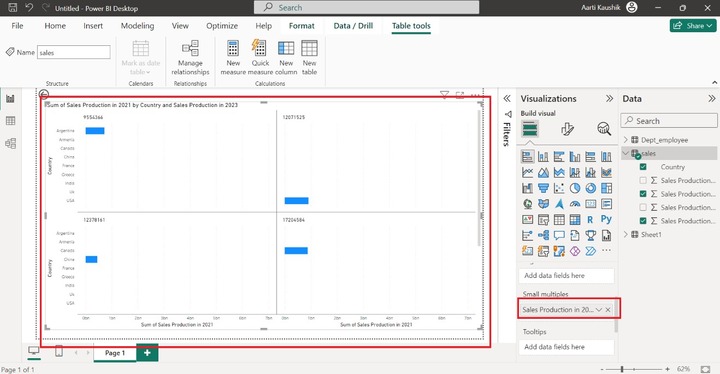Viewport: 720px width, 374px height.
Task: Select the Azure map arrow visual
Action: coord(559,204)
